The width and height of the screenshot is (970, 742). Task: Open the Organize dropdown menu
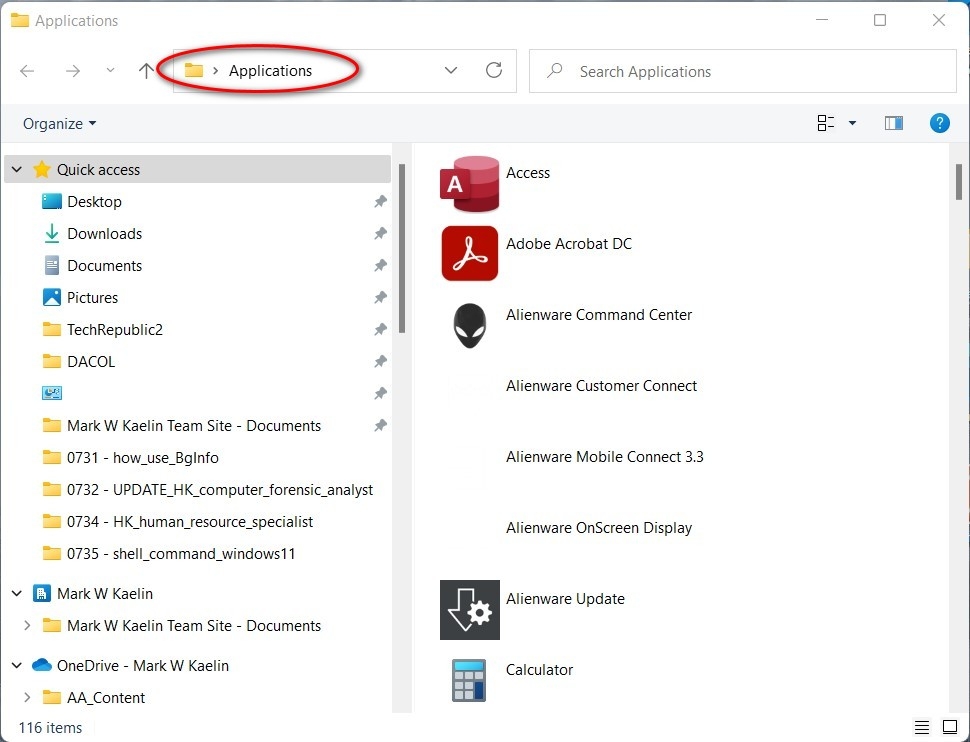(60, 124)
